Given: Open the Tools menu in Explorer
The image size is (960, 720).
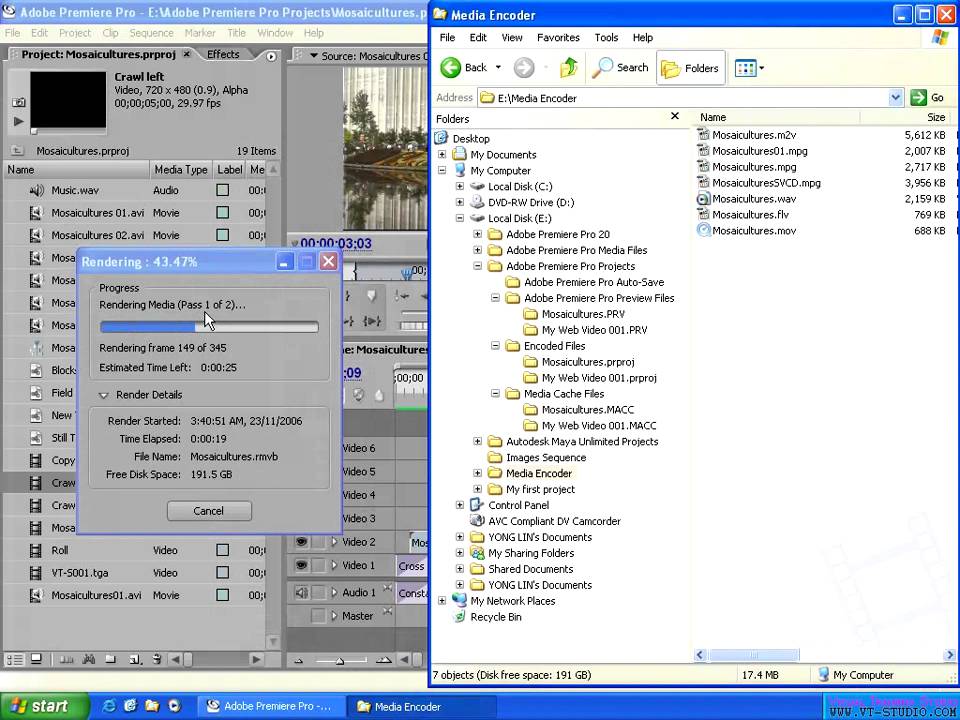Looking at the screenshot, I should pyautogui.click(x=606, y=37).
